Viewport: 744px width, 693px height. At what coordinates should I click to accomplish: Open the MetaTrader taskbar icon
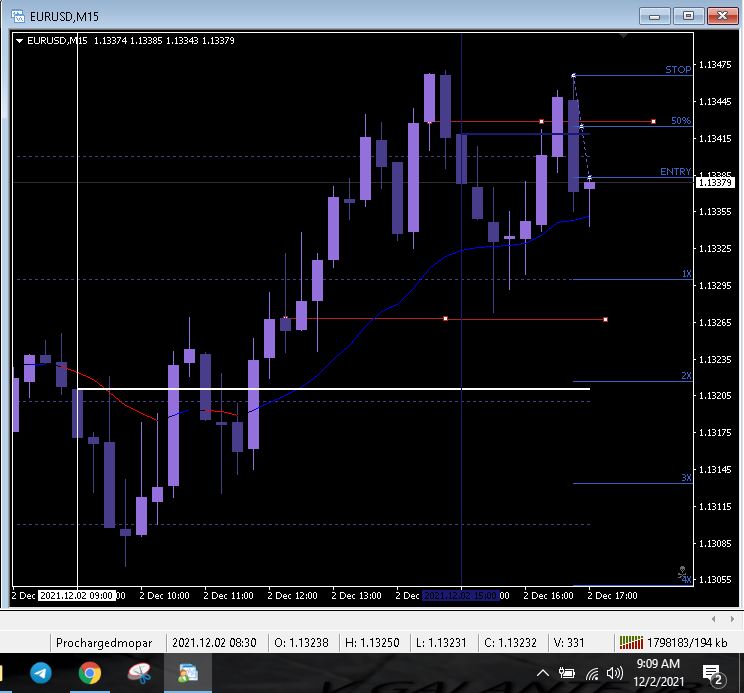point(188,673)
